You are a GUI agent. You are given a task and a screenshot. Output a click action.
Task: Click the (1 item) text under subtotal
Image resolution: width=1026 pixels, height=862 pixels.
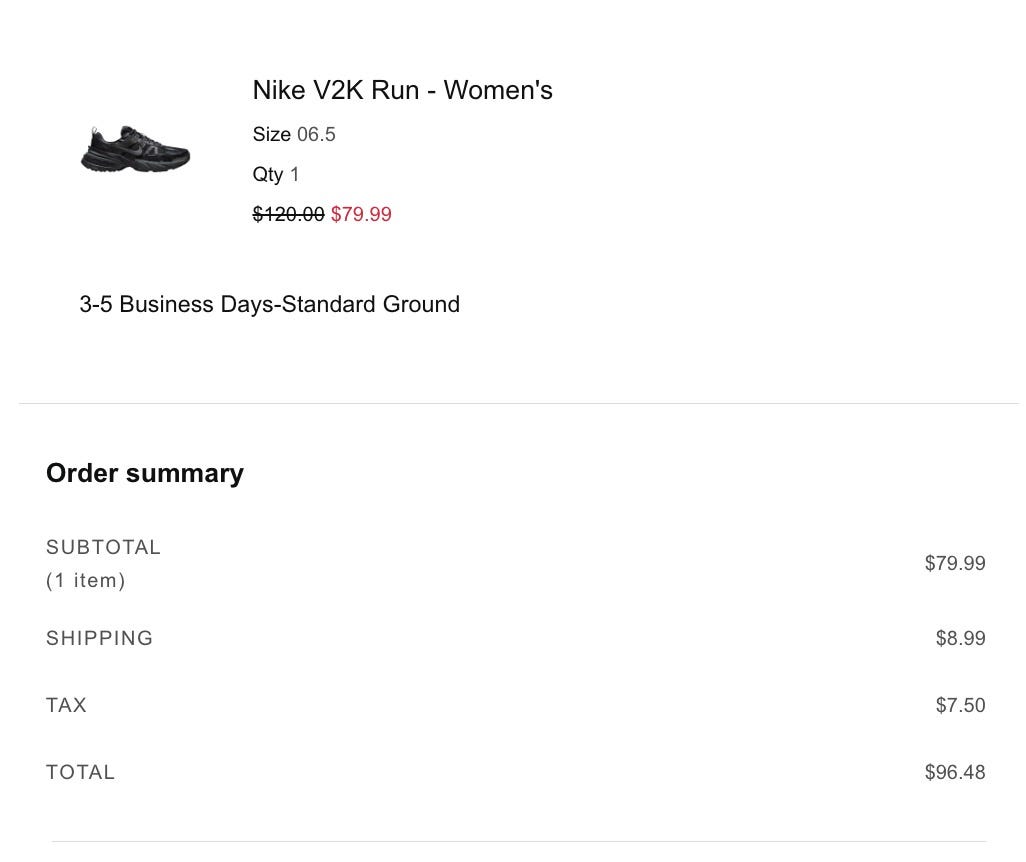86,580
